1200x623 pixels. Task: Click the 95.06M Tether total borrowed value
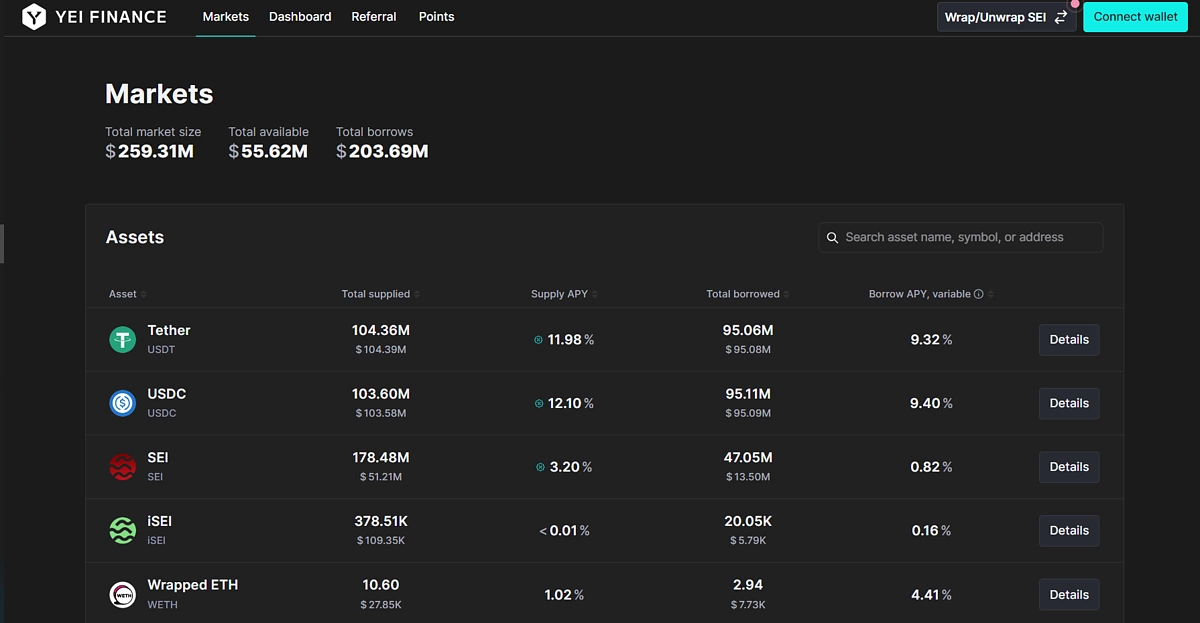coord(748,330)
